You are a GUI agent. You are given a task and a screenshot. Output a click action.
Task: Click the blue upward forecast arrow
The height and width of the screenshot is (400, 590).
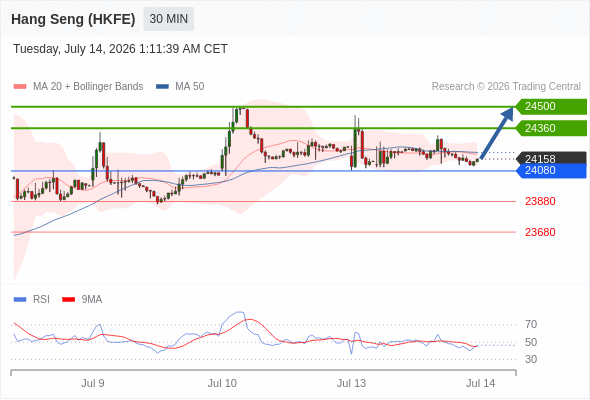point(497,133)
